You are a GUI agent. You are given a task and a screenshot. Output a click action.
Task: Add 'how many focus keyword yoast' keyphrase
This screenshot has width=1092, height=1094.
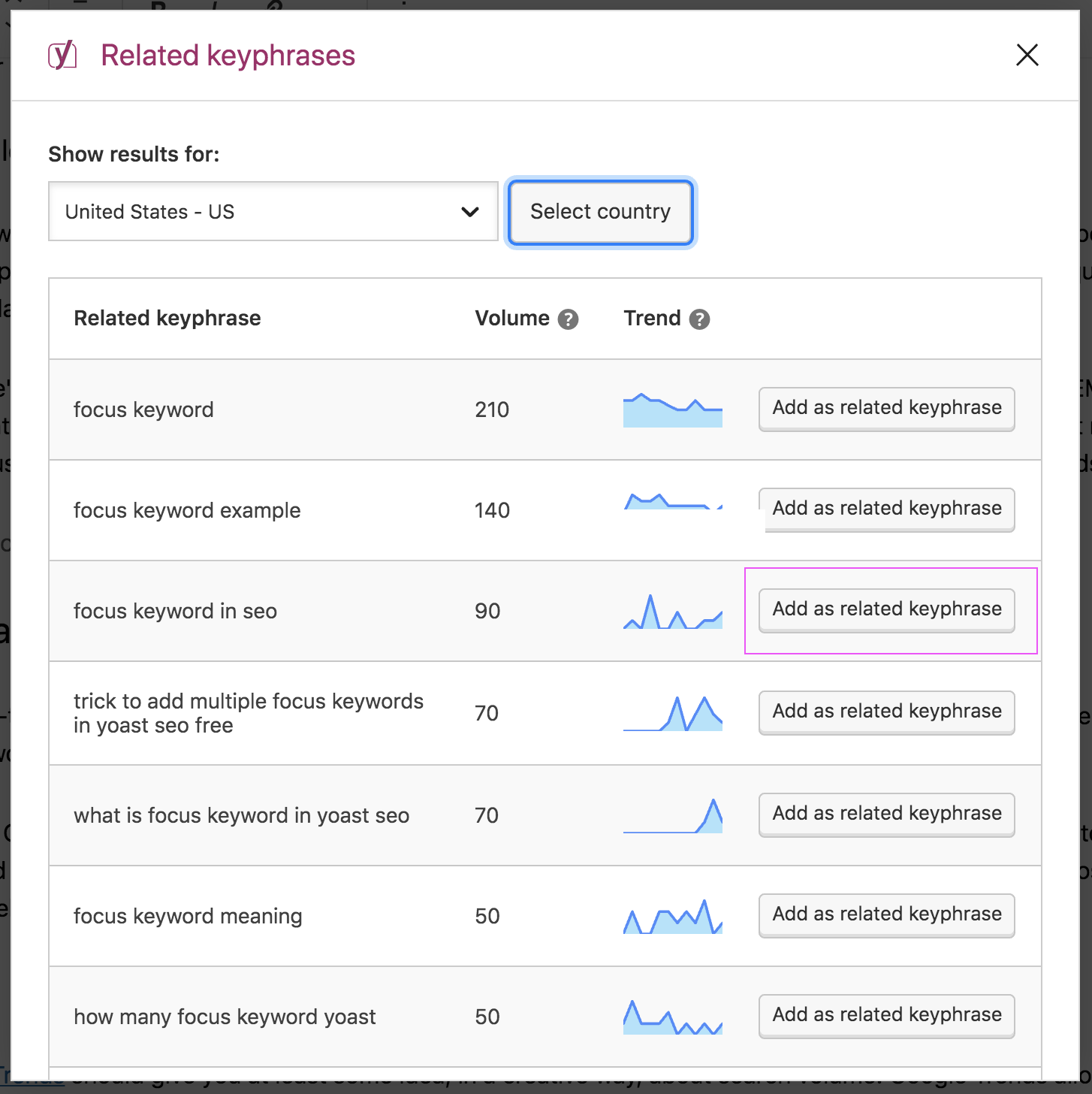(x=886, y=1015)
